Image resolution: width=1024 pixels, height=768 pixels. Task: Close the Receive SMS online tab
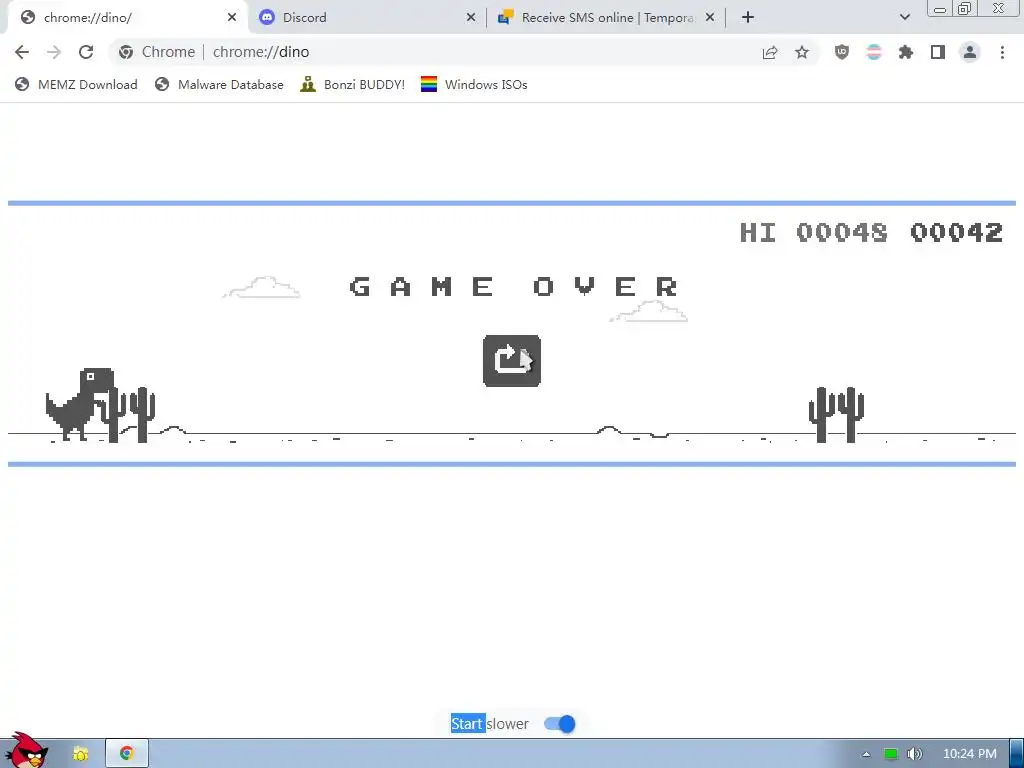pos(710,18)
